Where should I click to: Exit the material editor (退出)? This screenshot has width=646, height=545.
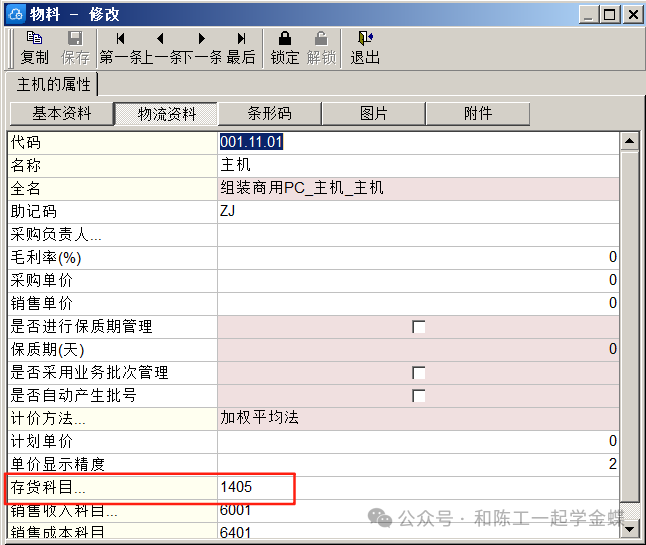(365, 47)
